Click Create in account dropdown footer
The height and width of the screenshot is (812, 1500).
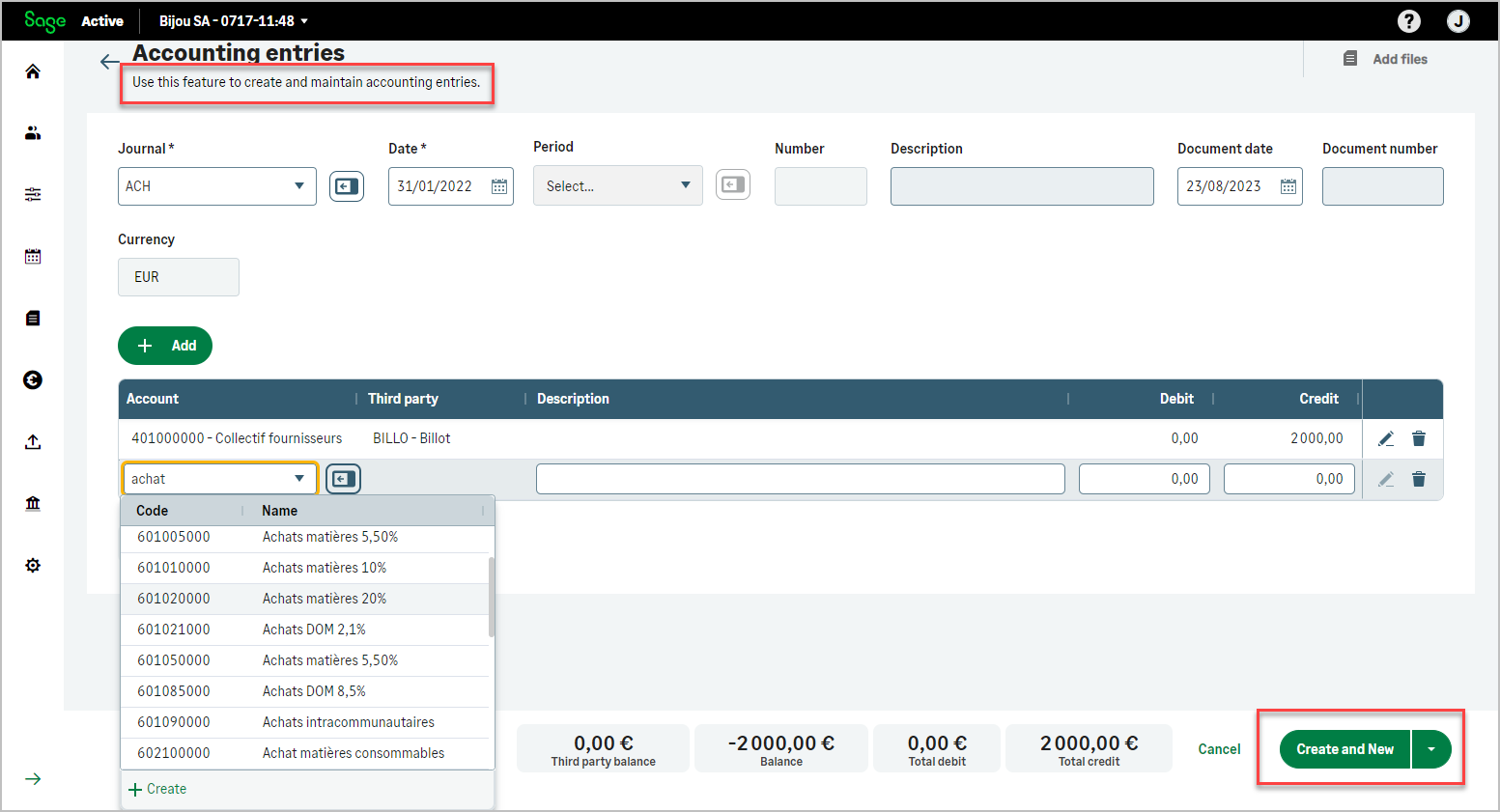click(x=157, y=789)
